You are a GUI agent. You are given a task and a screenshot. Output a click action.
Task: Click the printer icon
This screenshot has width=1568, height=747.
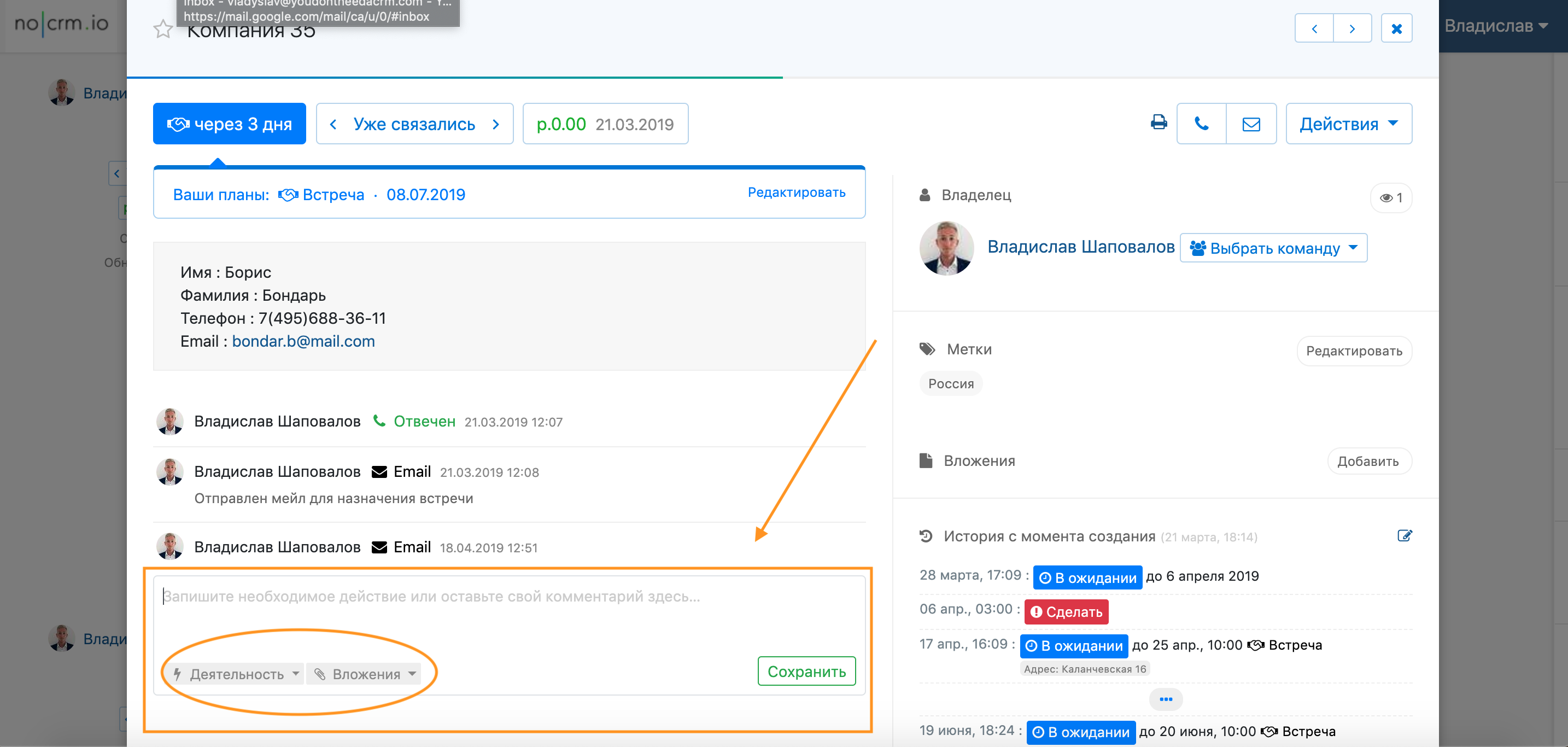coord(1159,123)
